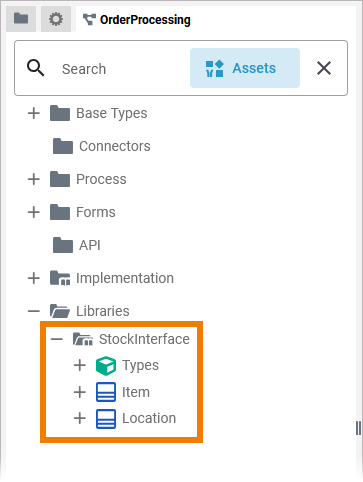Screen dimensions: 363x482
Task: Select the API tree item
Action: point(90,245)
